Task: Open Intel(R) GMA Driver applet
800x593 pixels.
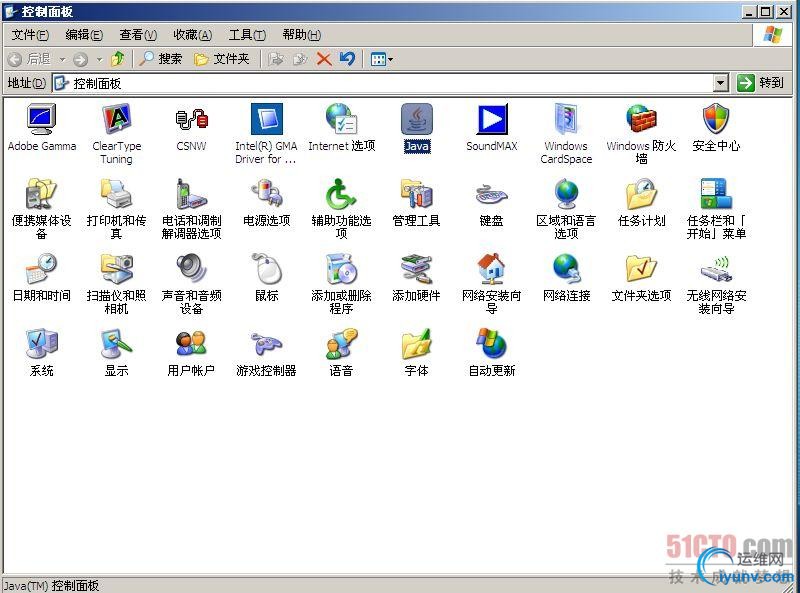Action: 266,119
